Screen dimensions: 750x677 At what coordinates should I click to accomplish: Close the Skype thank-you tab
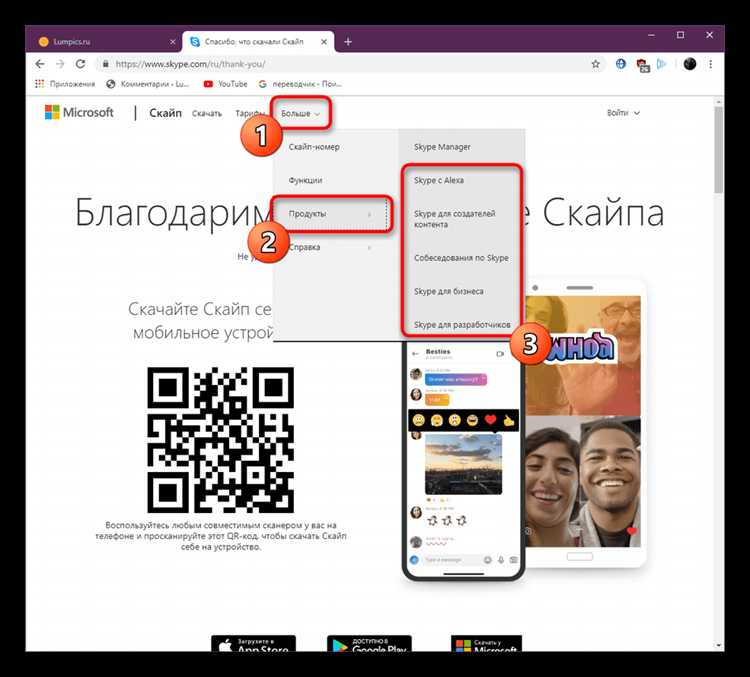pyautogui.click(x=324, y=42)
